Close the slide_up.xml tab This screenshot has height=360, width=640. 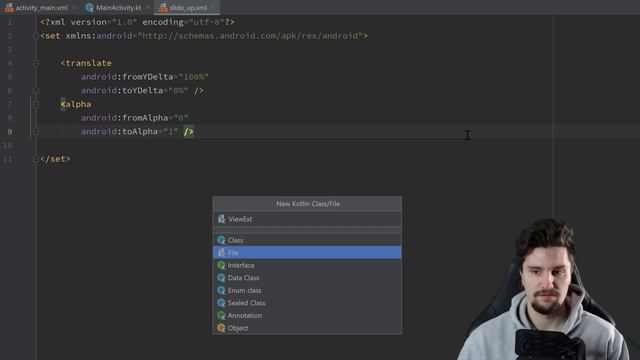[x=213, y=7]
